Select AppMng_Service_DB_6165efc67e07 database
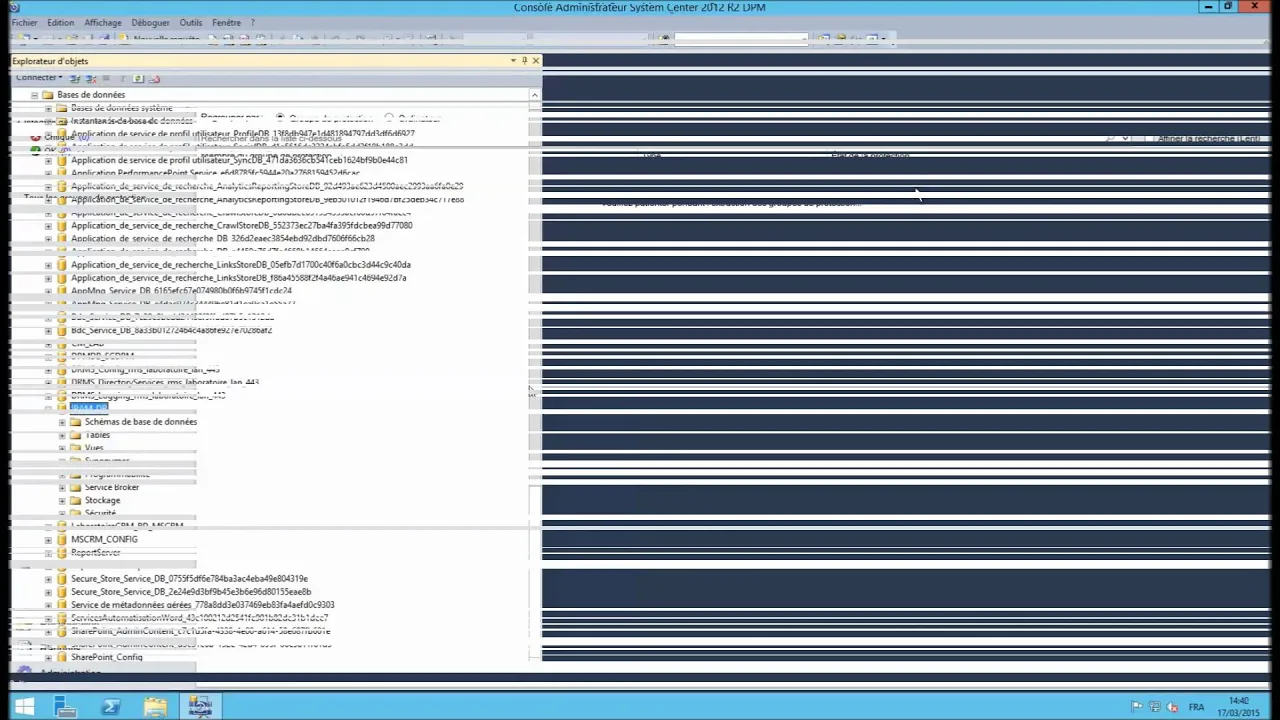Viewport: 1280px width, 720px height. (181, 291)
